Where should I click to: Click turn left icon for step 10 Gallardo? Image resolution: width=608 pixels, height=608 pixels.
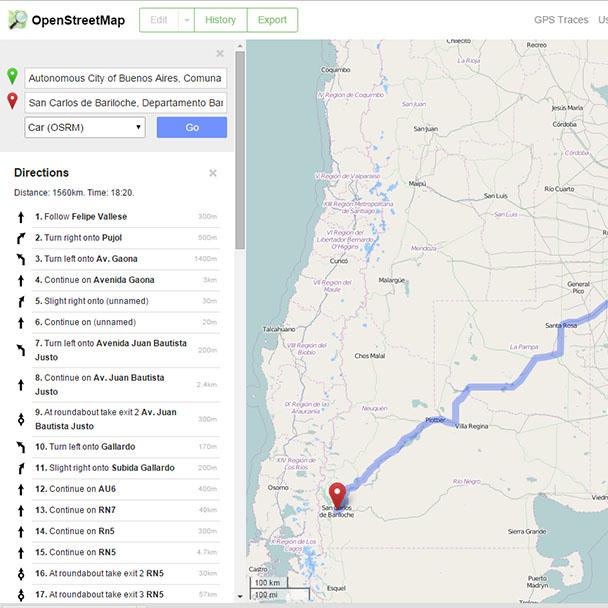click(x=21, y=447)
